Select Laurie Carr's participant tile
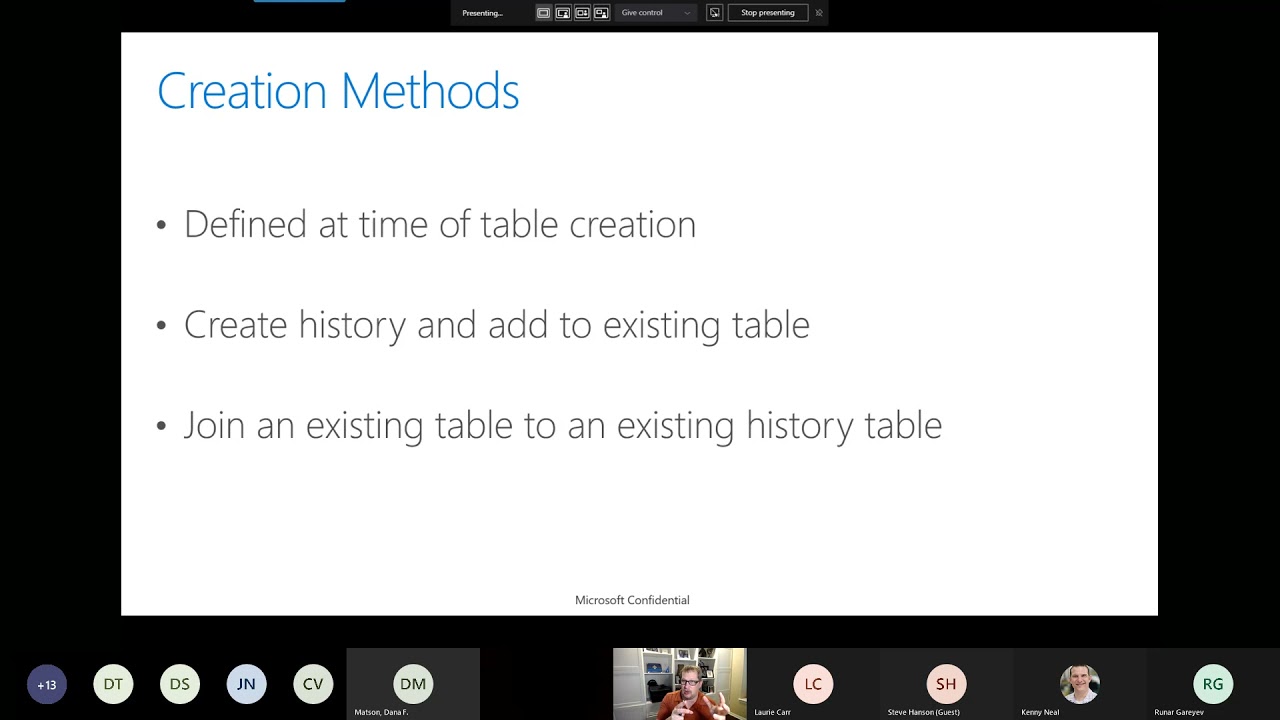This screenshot has height=720, width=1280. tap(813, 684)
